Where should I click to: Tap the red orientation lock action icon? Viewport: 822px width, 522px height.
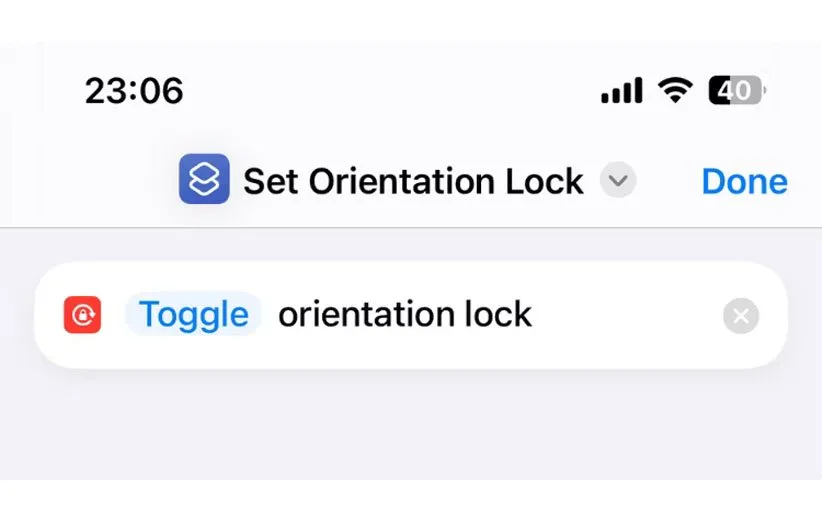point(82,315)
